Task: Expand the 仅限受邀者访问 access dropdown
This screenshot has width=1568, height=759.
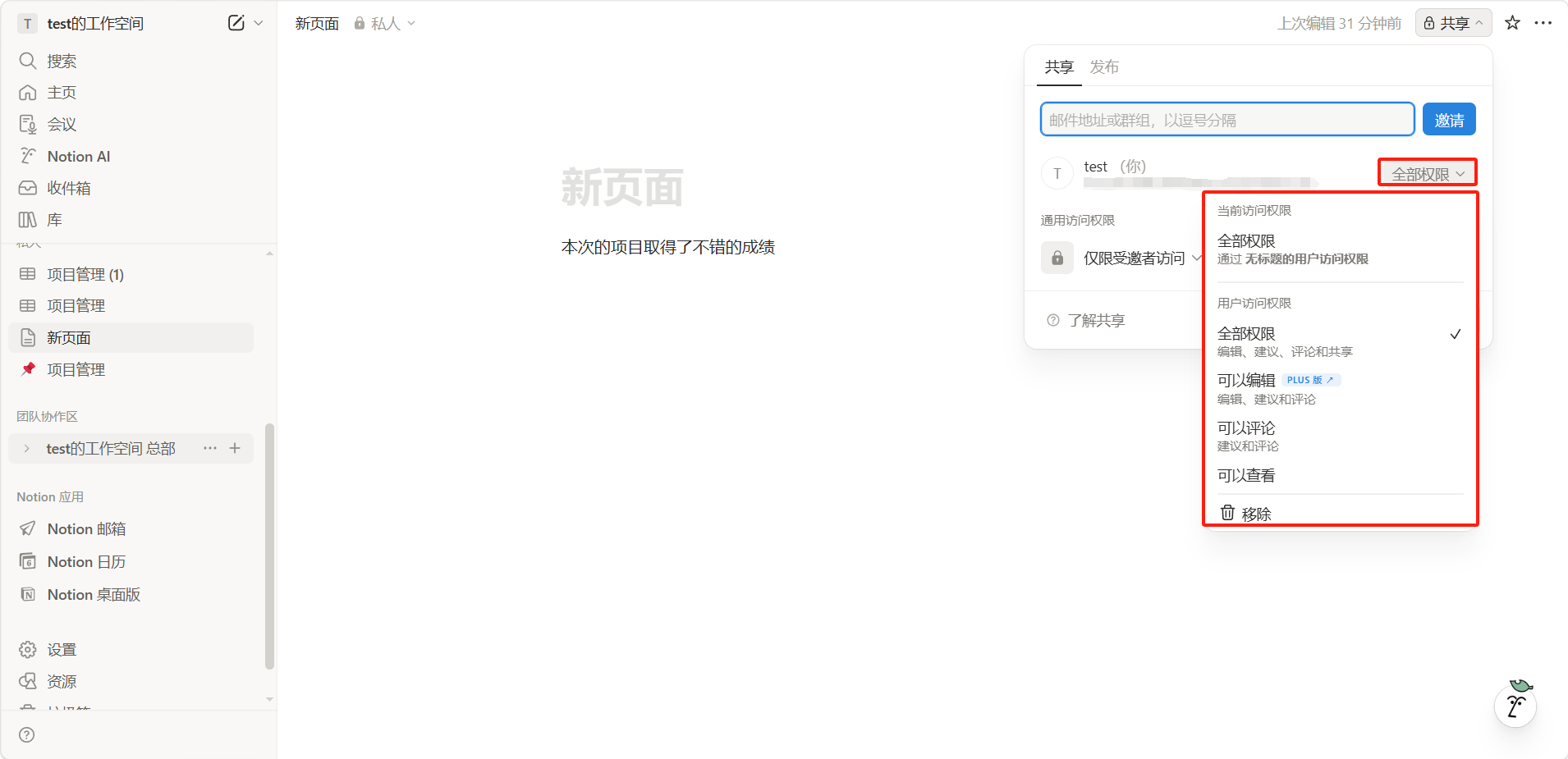Action: pyautogui.click(x=1141, y=258)
